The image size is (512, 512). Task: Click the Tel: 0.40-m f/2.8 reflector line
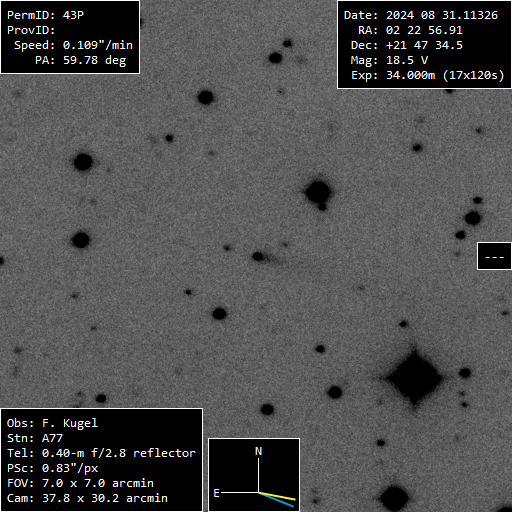[x=101, y=453]
